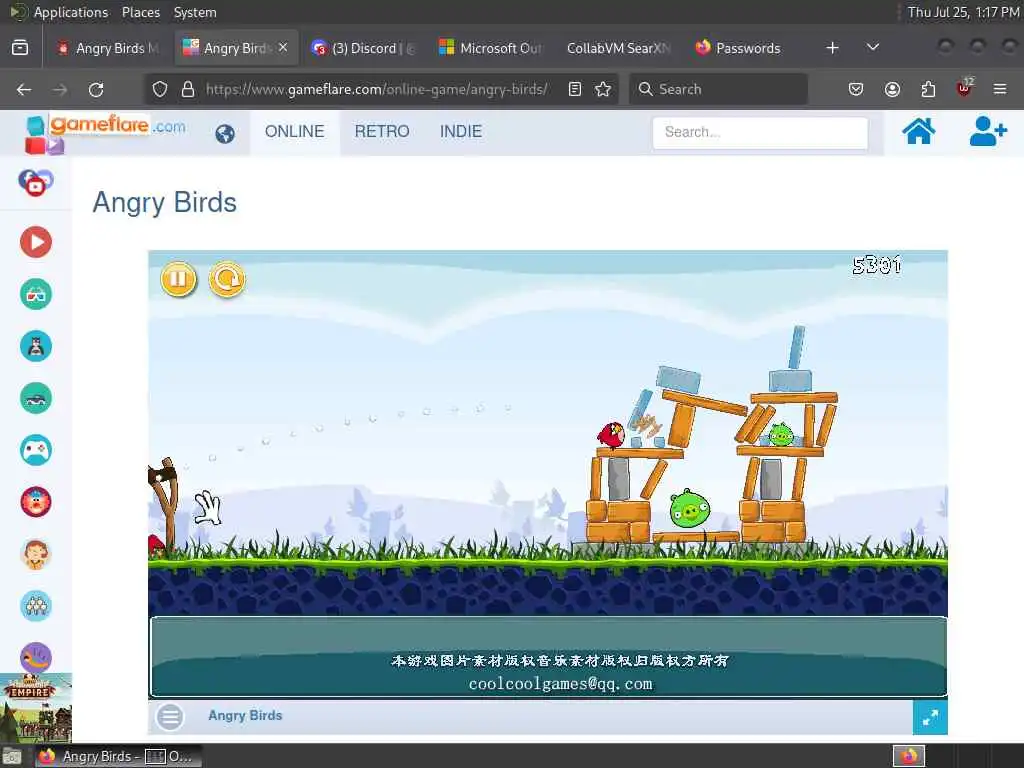This screenshot has width=1024, height=768.
Task: Click the Angry Birds taskbar window button
Action: [118, 756]
